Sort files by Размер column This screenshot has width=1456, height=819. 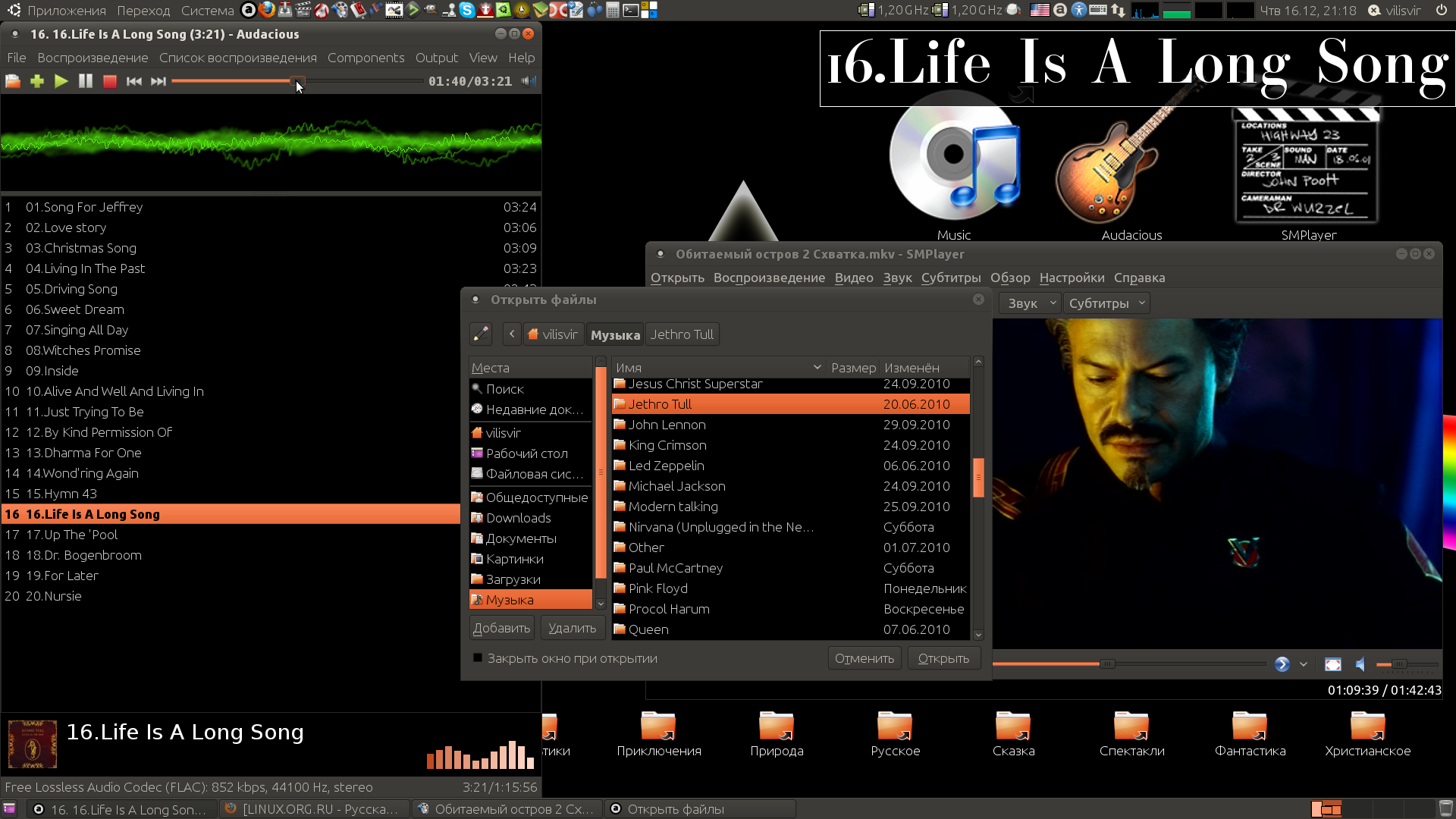click(x=853, y=368)
